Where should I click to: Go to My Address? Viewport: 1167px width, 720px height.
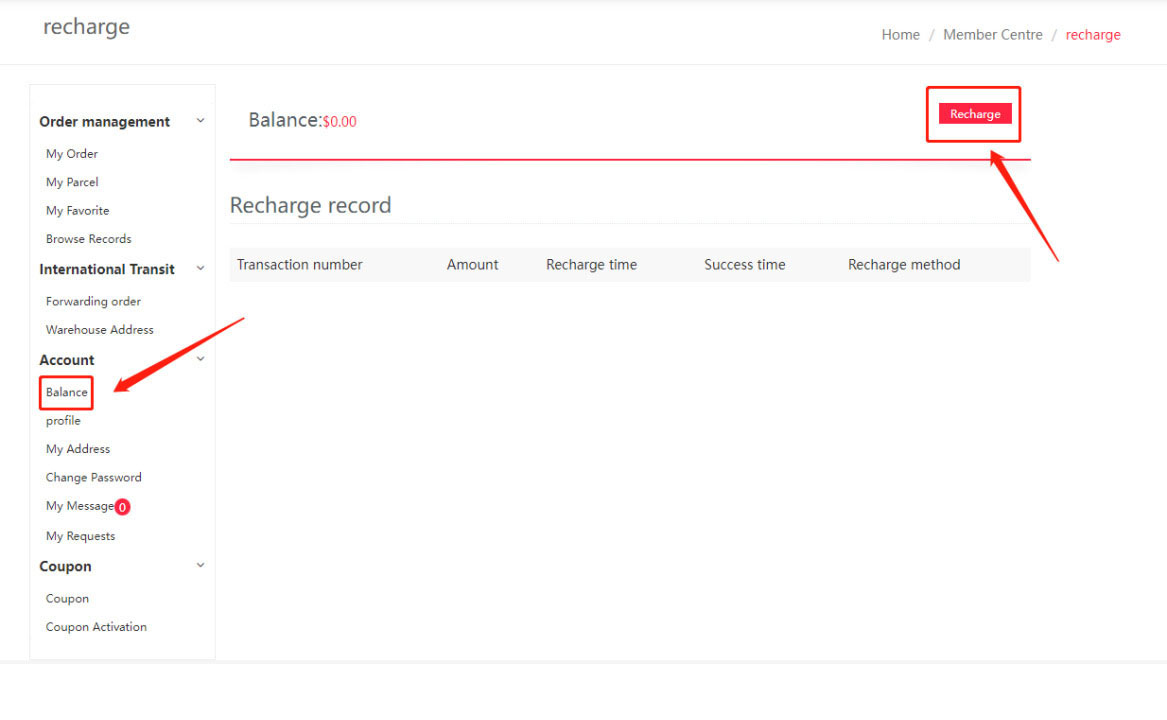[78, 449]
